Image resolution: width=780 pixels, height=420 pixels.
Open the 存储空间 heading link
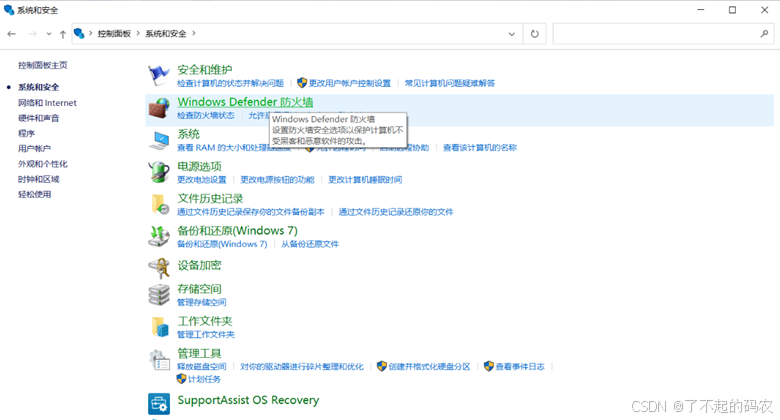point(199,289)
